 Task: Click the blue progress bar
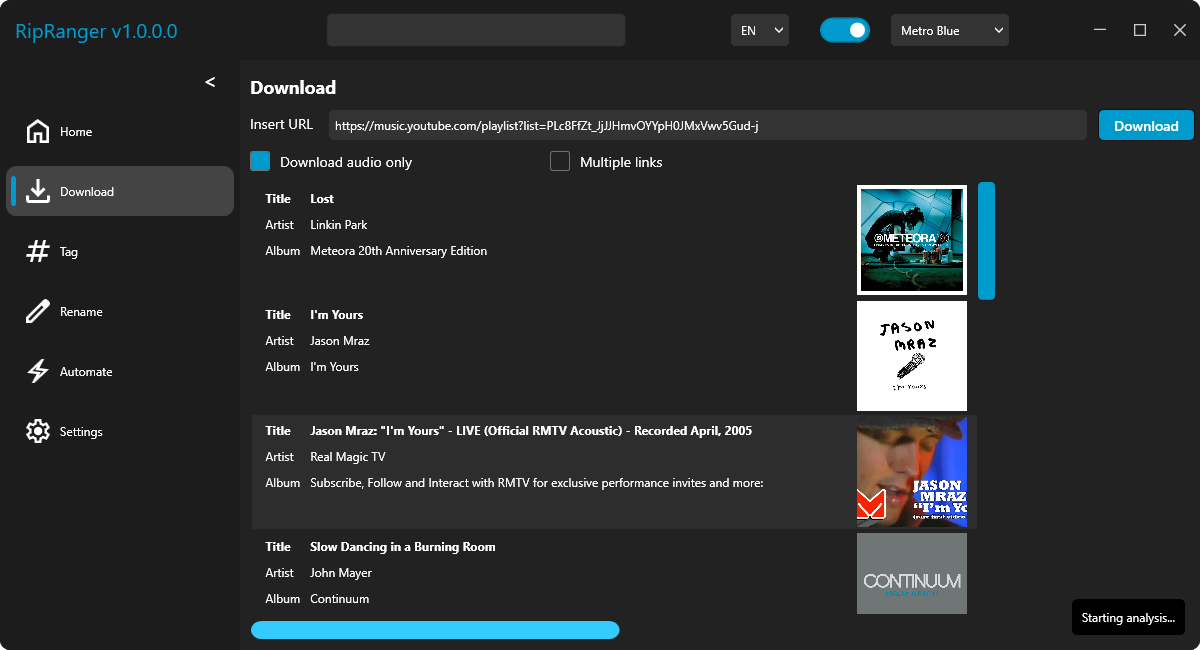(x=435, y=630)
